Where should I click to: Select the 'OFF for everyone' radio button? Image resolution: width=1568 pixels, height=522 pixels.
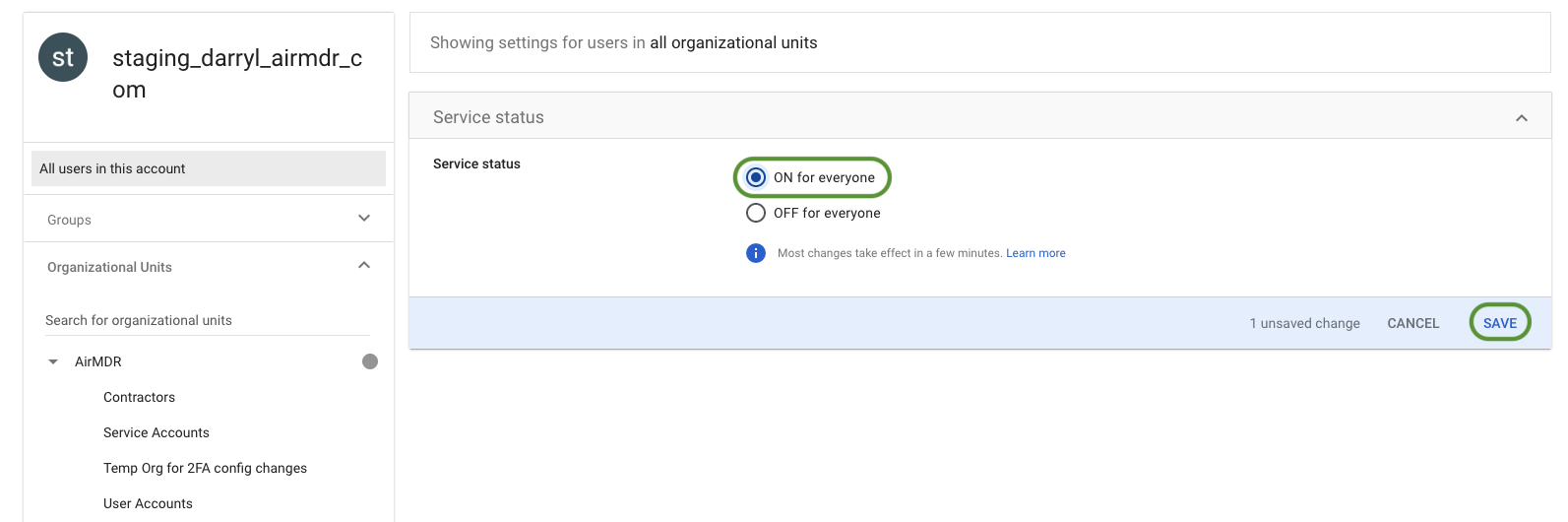pos(756,213)
